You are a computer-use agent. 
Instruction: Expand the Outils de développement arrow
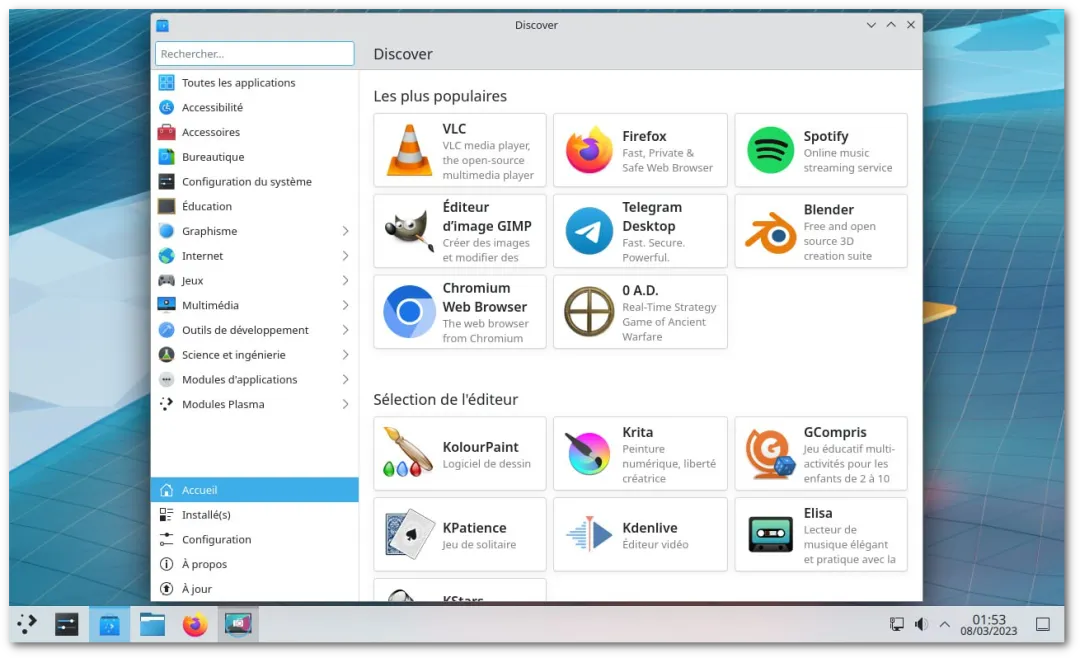[345, 331]
